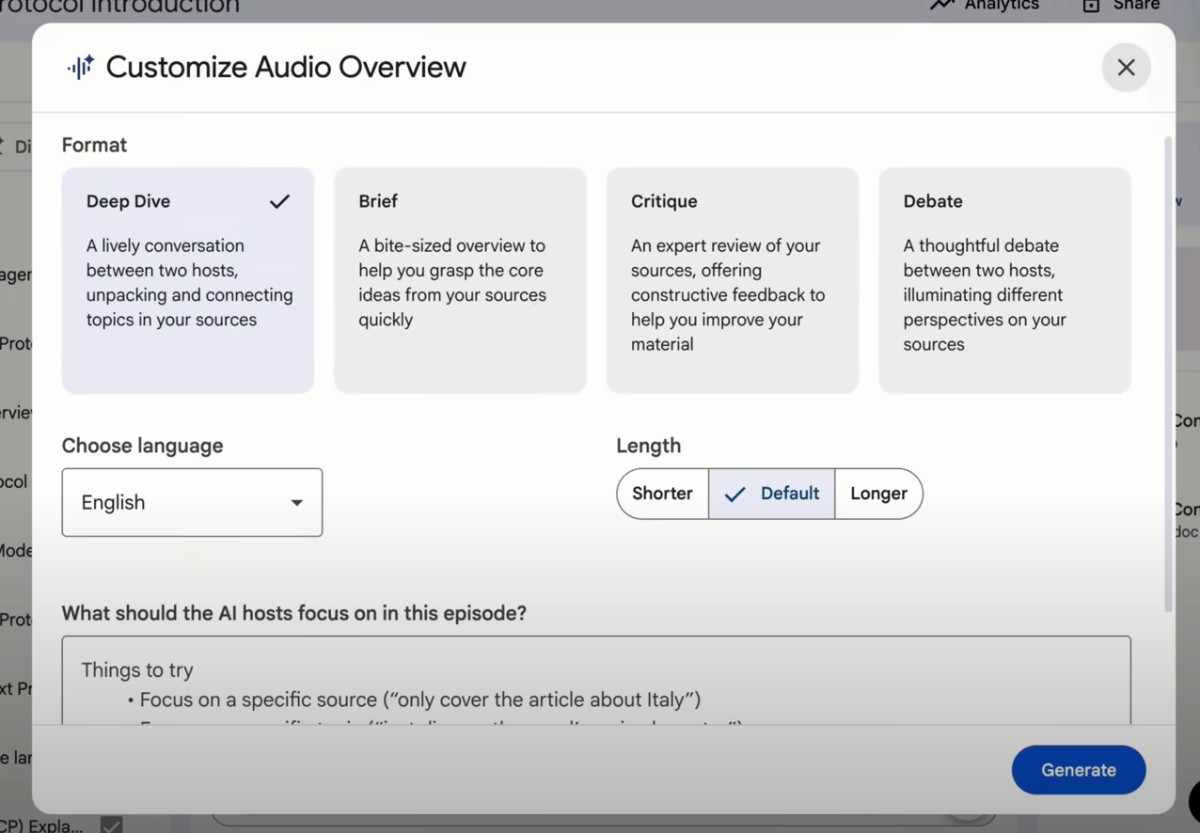Click the blue checkmark beside Default length
Image resolution: width=1200 pixels, height=833 pixels.
[736, 493]
